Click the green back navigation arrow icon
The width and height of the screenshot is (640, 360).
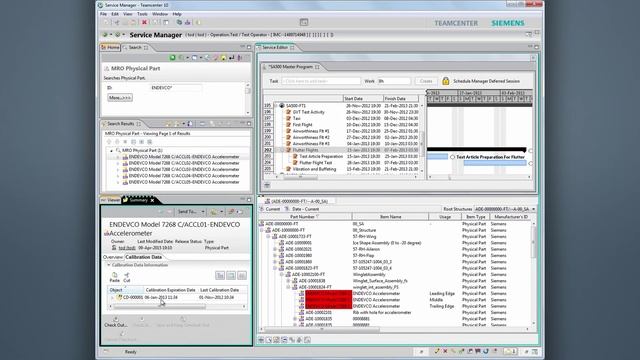(x=105, y=35)
